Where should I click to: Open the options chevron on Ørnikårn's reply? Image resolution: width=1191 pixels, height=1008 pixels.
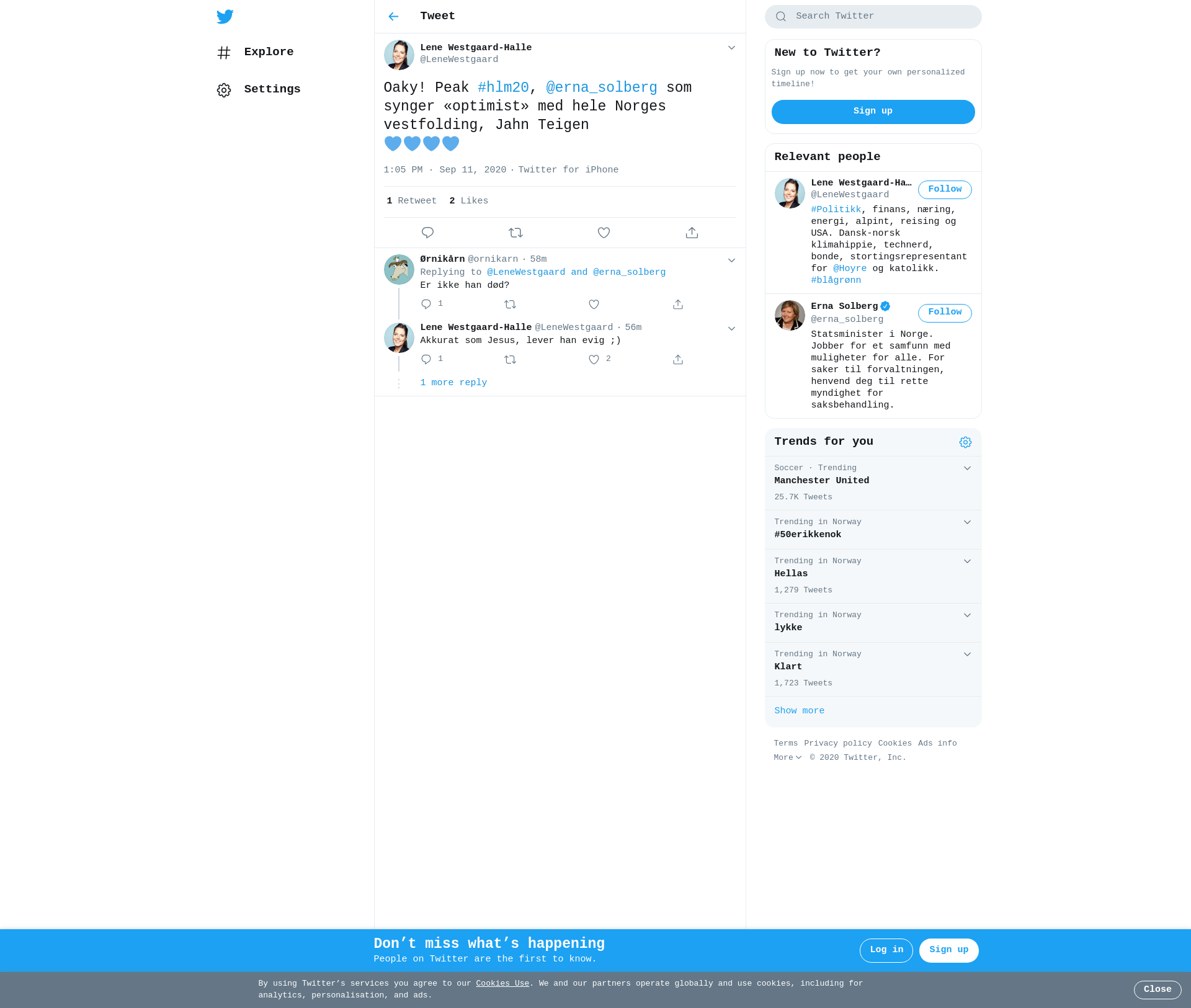click(731, 261)
